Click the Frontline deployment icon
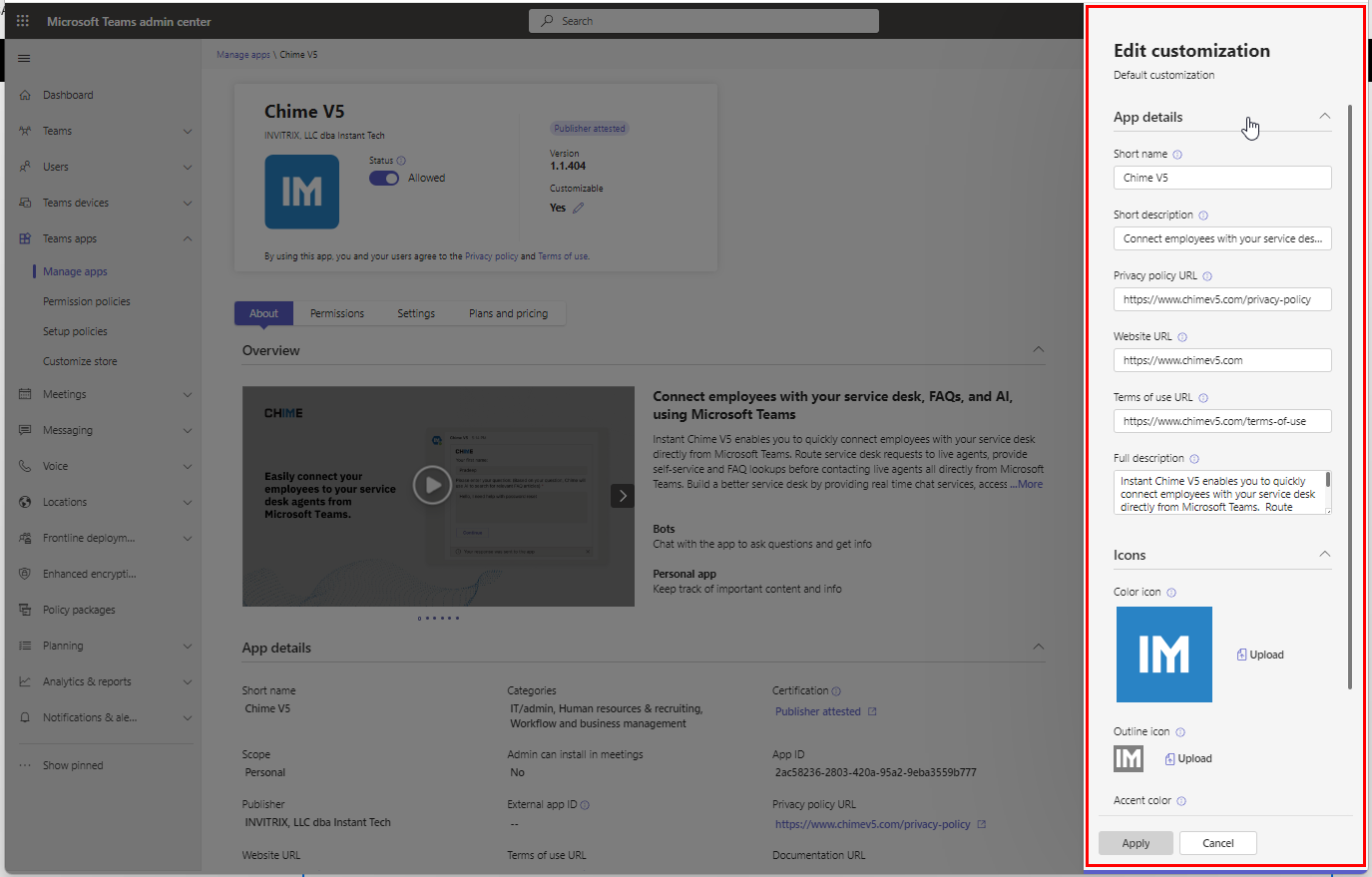Viewport: 1372px width, 877px height. click(25, 538)
